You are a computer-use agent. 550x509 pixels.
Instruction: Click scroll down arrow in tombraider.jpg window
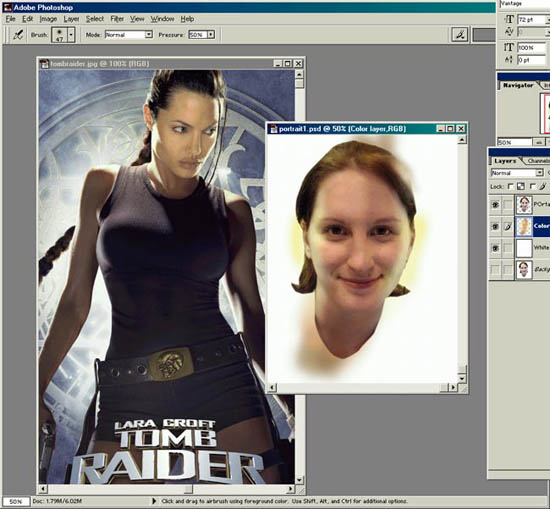(299, 480)
